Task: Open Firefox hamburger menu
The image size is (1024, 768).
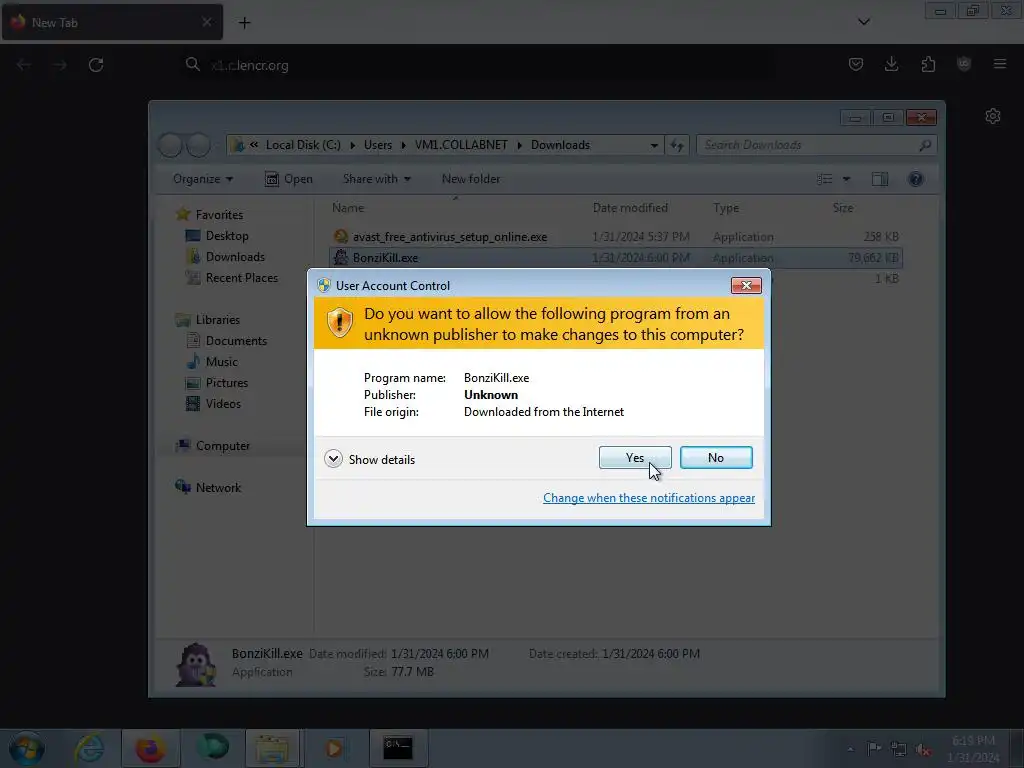Action: (1000, 64)
